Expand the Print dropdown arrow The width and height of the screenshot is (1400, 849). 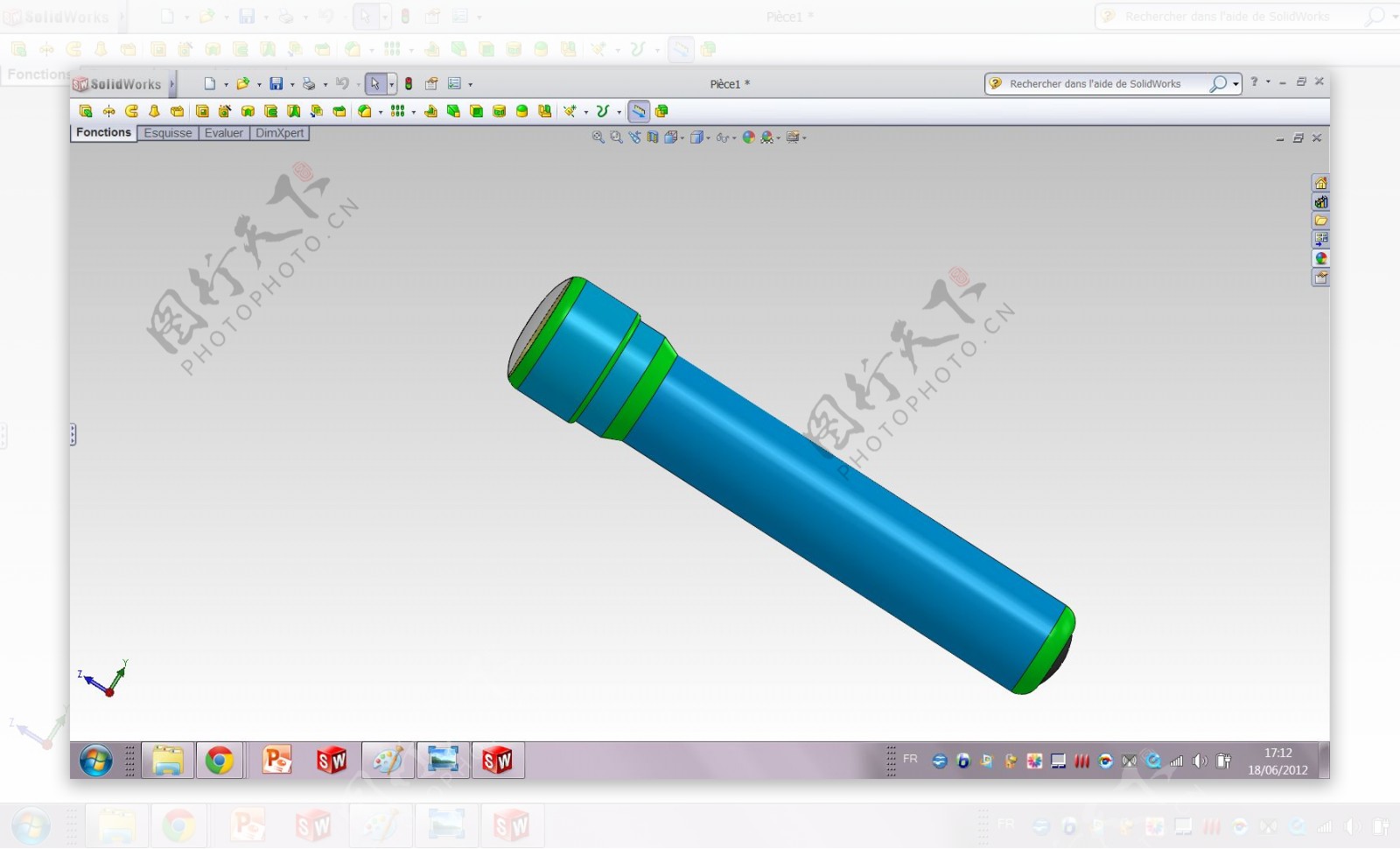coord(325,85)
